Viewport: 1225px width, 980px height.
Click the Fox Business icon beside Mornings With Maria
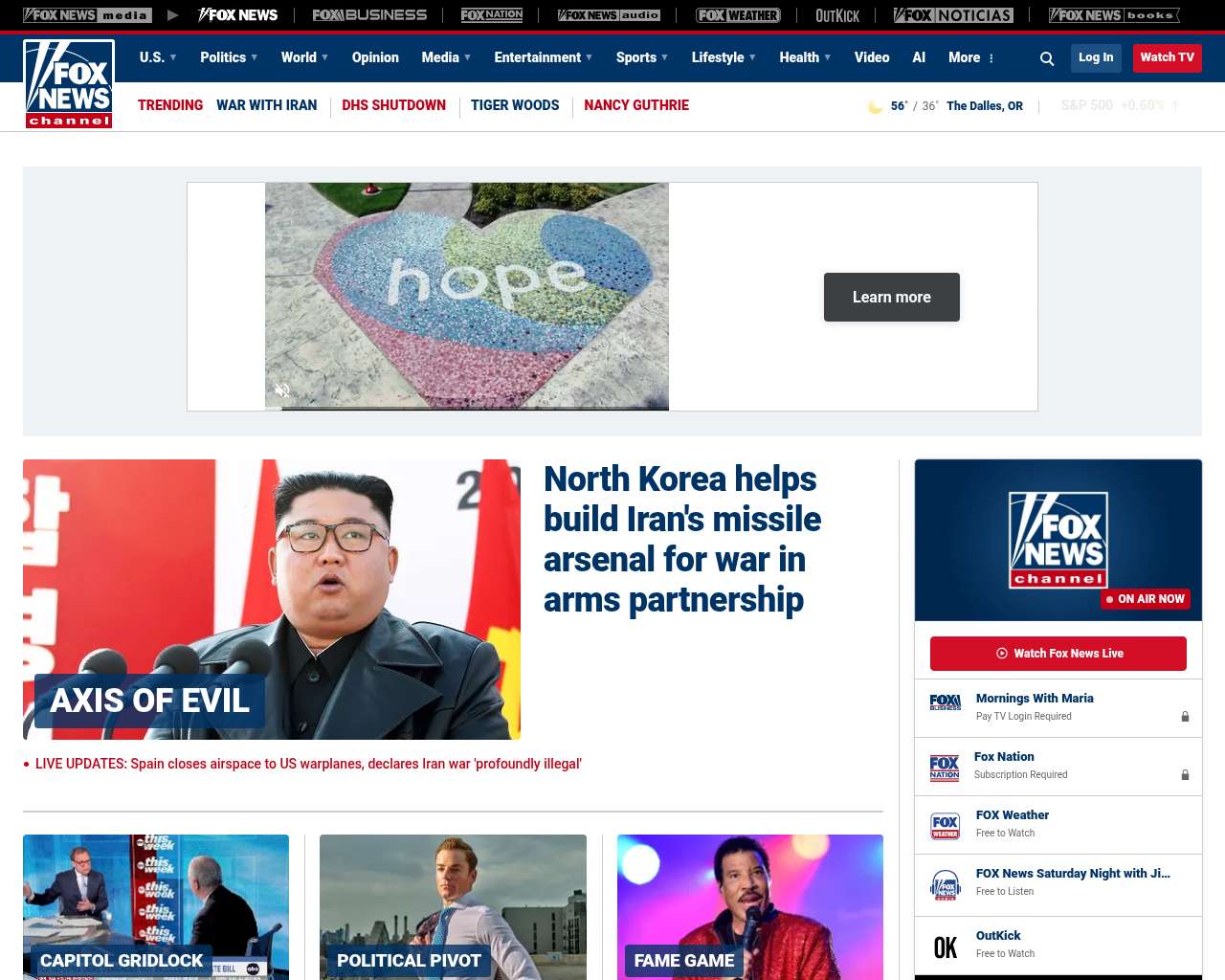click(x=946, y=702)
